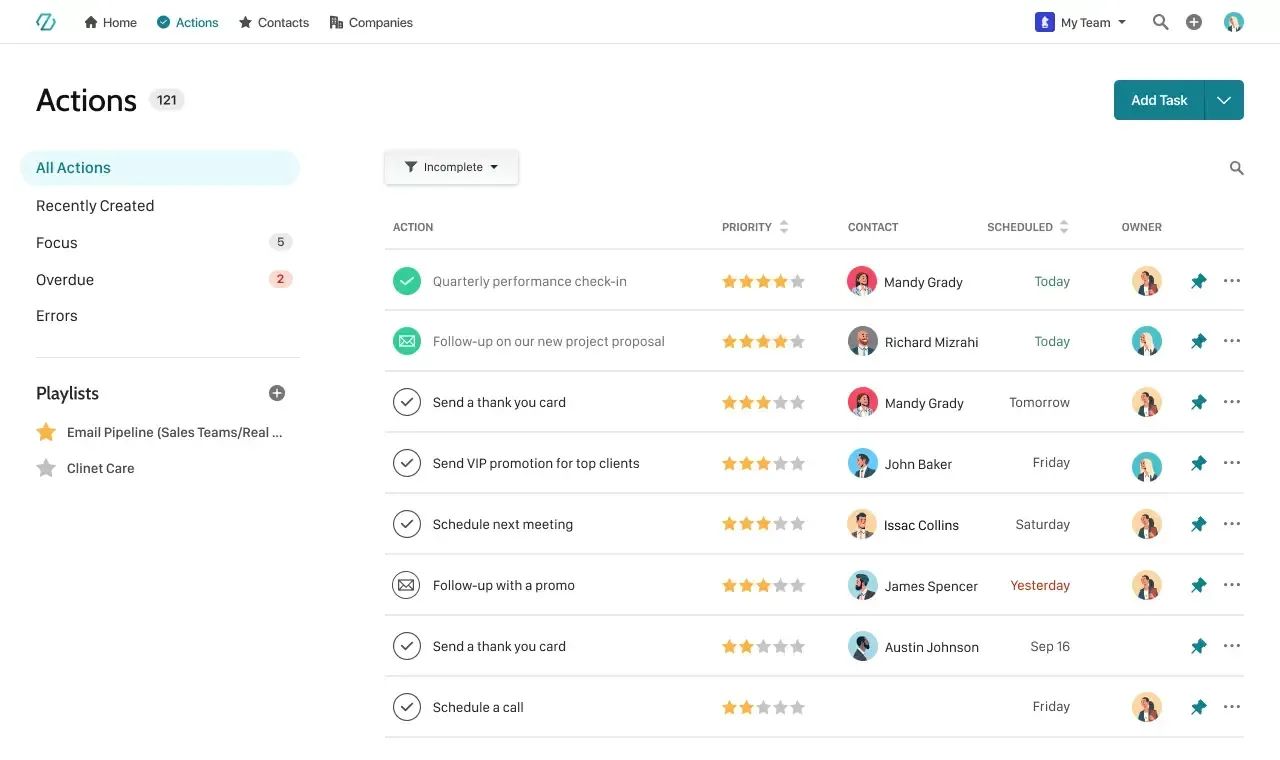Open more options for Schedule next meeting

tap(1232, 524)
